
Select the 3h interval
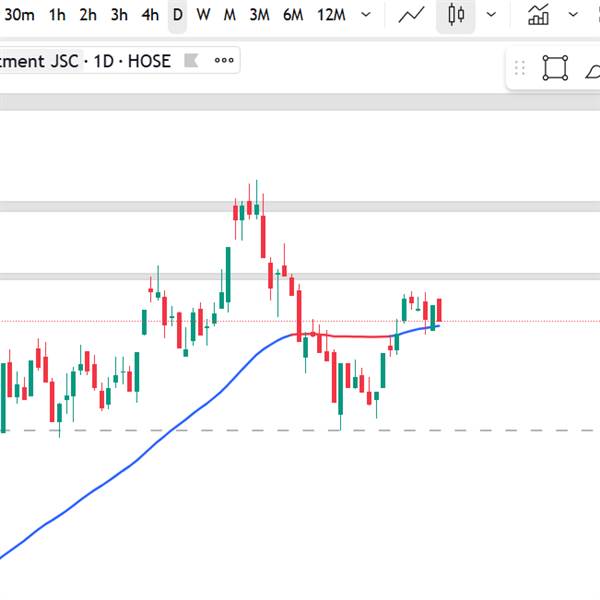[x=119, y=15]
